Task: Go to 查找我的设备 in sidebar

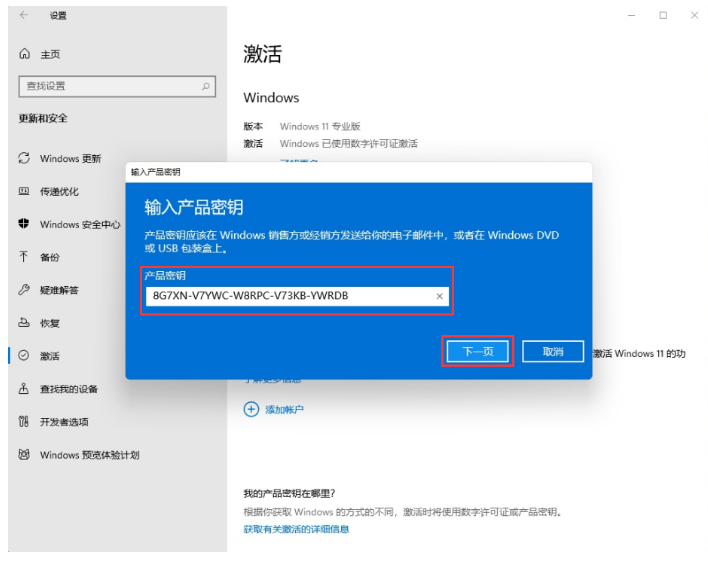Action: coord(68,389)
